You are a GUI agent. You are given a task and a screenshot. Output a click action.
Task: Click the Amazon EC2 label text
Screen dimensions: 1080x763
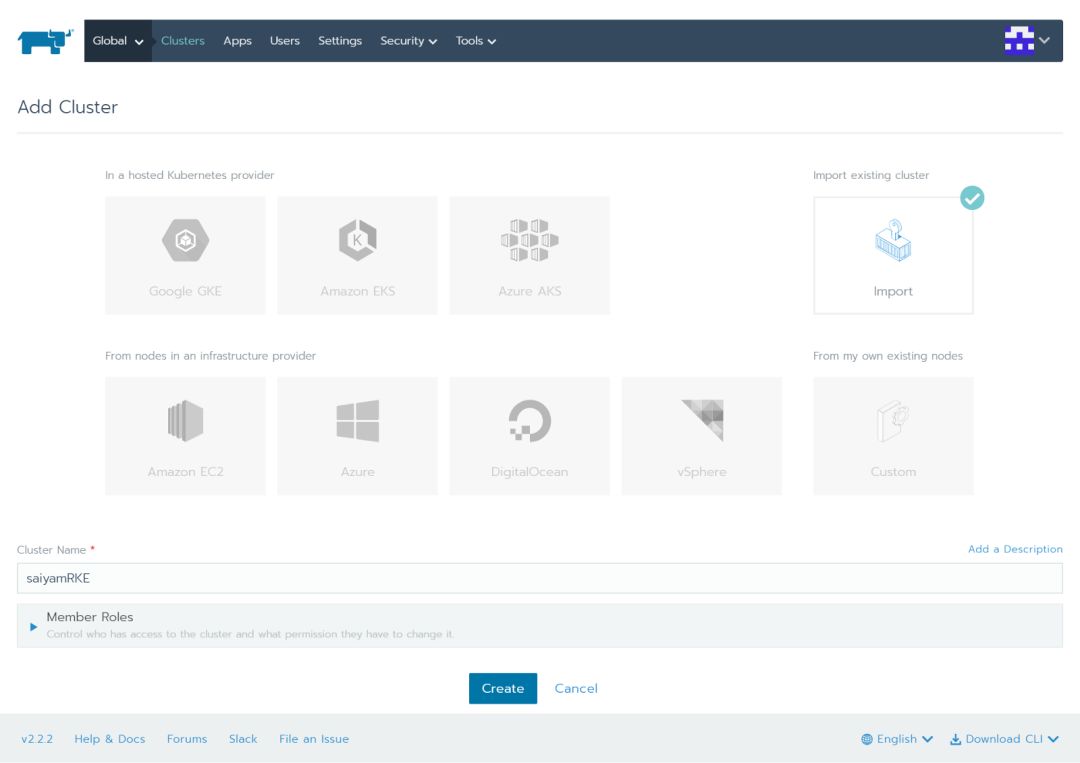tap(185, 472)
